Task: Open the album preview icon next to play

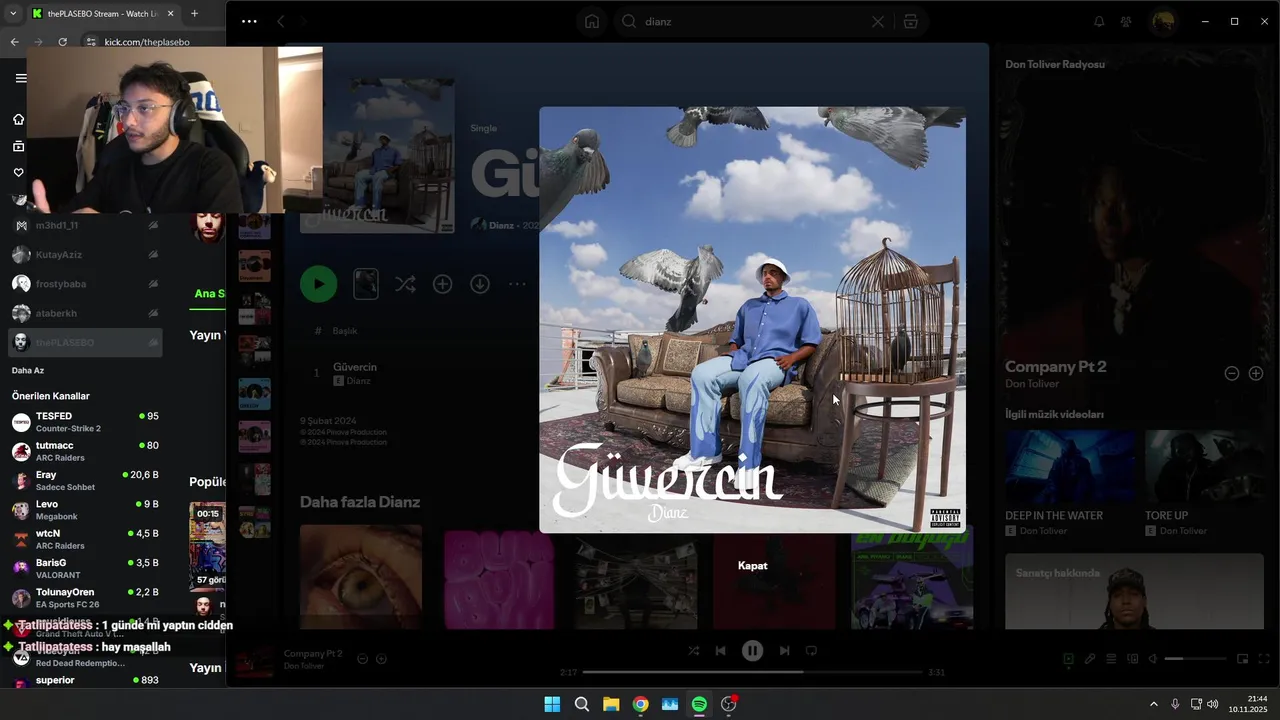Action: [366, 284]
